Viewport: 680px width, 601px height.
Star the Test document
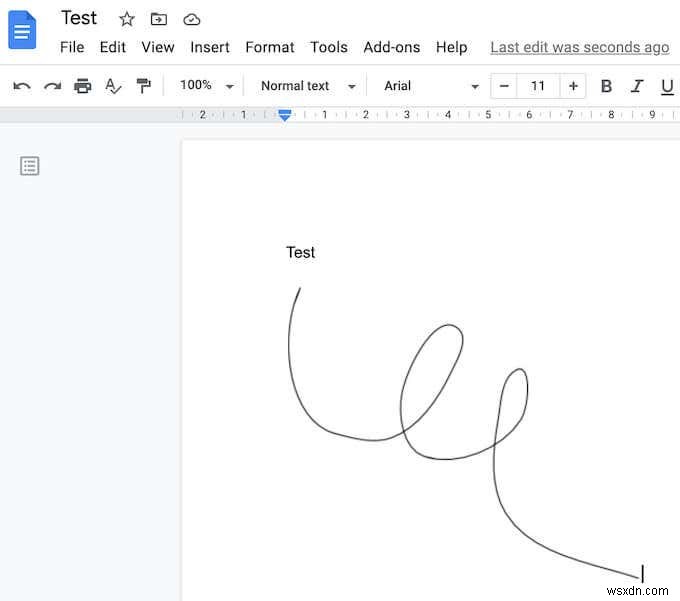[127, 19]
